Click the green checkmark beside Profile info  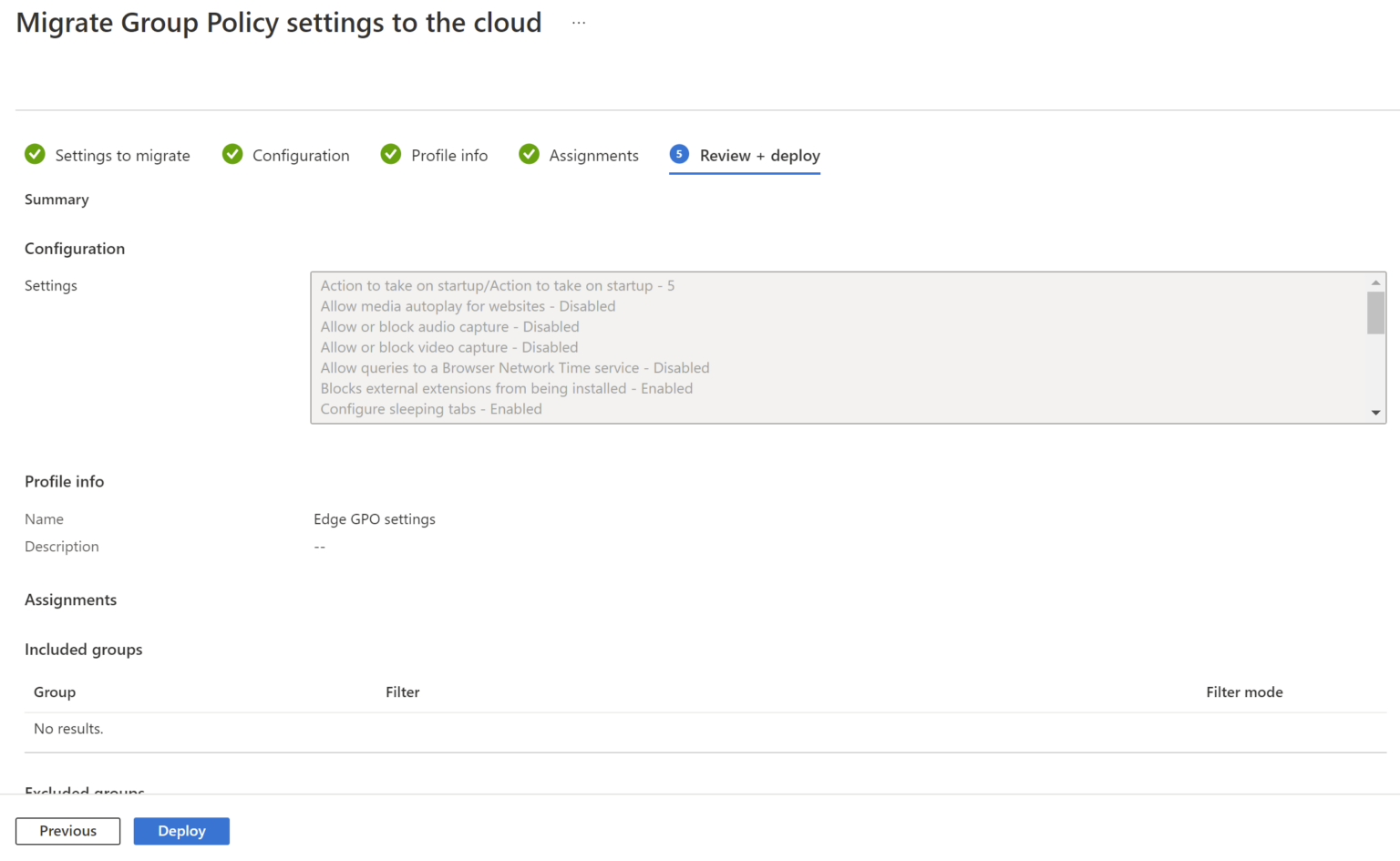click(390, 155)
